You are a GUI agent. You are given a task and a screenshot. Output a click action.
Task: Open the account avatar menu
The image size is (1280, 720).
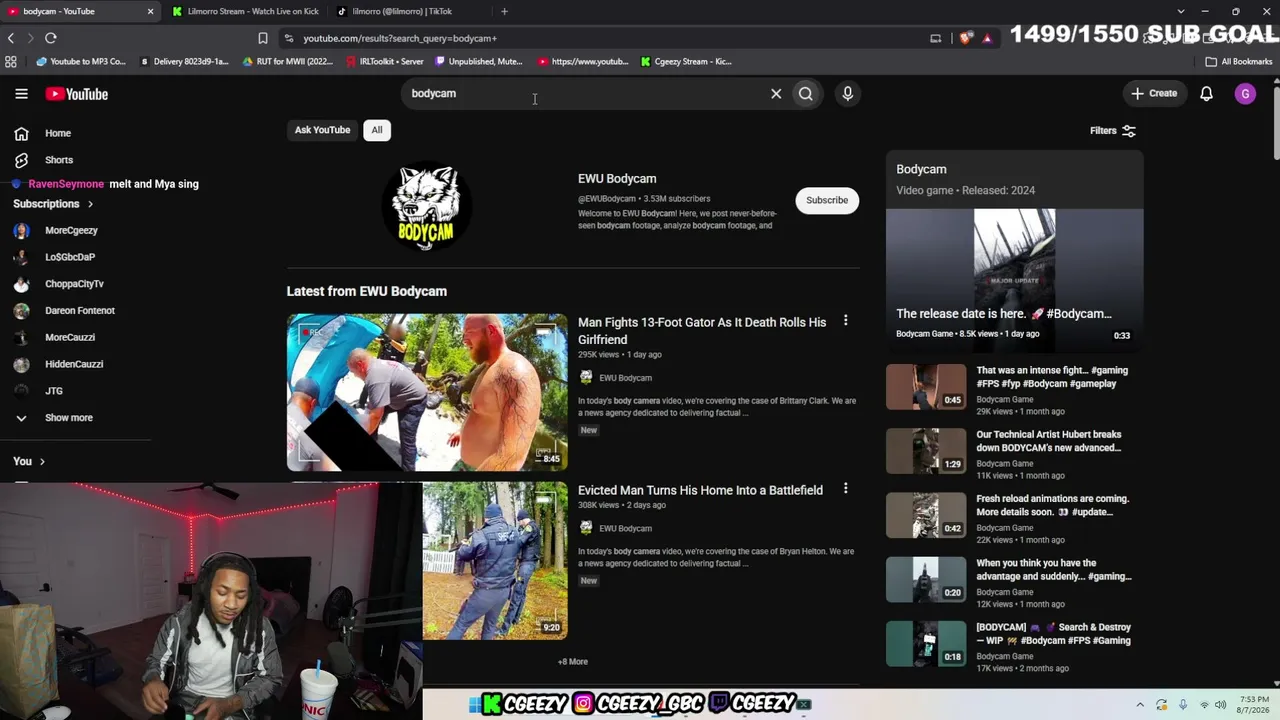[1245, 94]
